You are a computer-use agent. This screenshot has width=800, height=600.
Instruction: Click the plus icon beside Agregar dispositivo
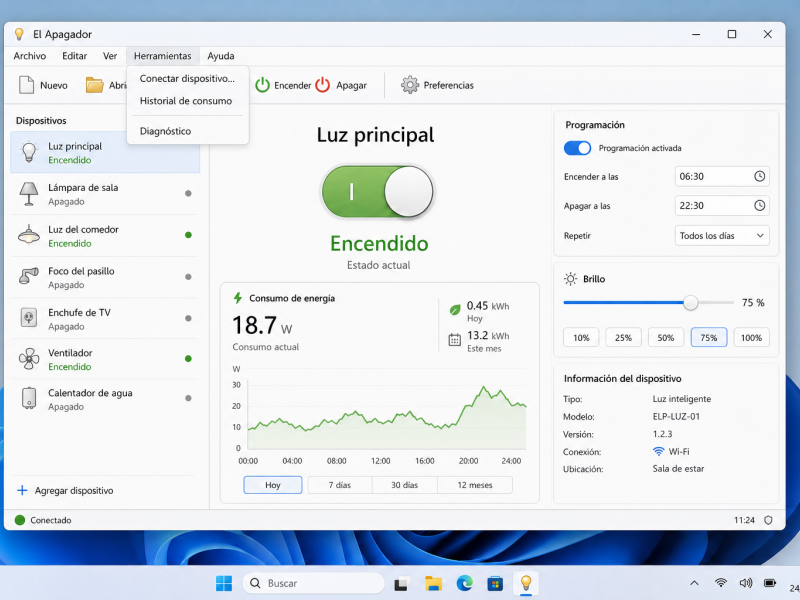[x=22, y=490]
